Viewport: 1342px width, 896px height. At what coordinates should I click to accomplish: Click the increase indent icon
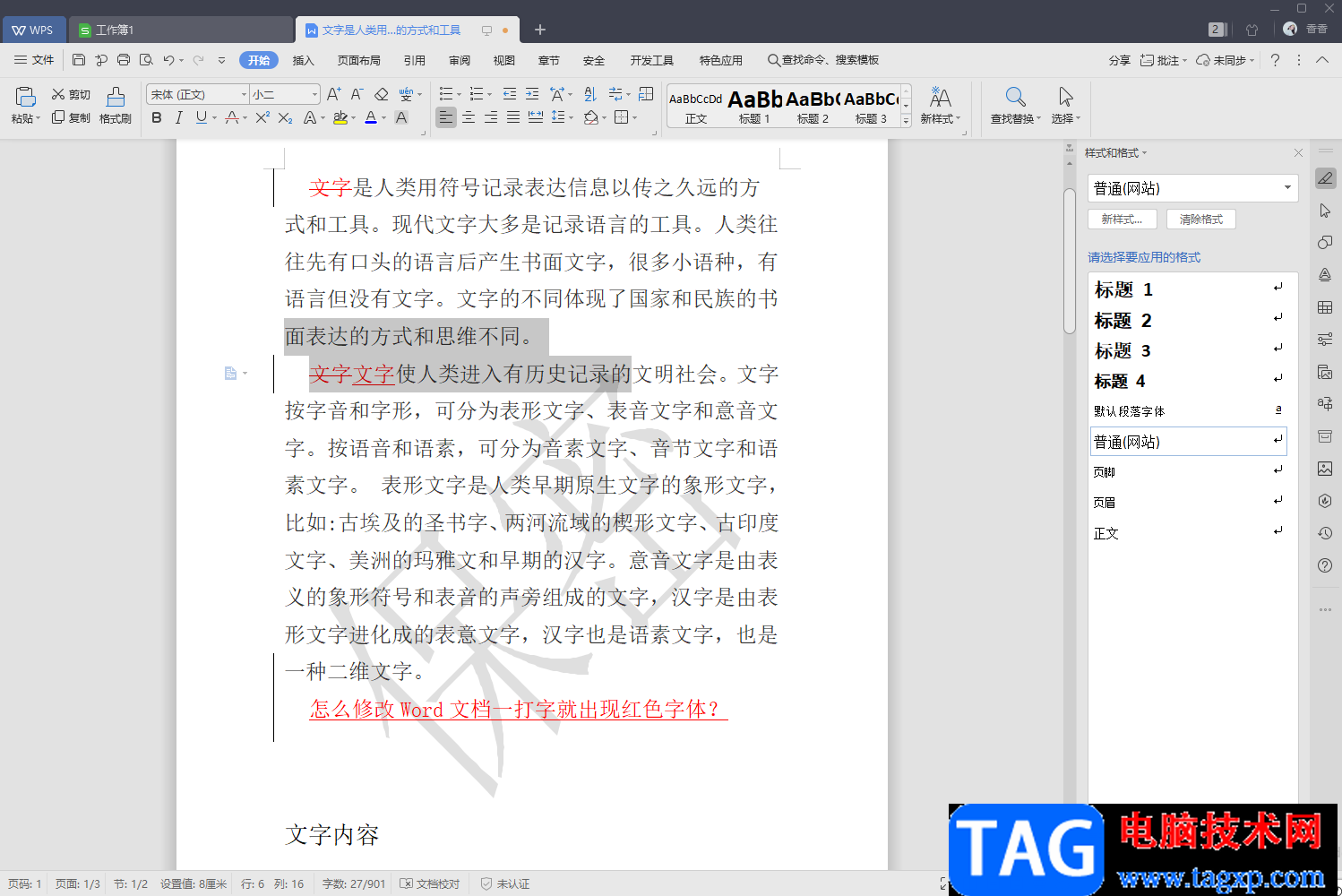point(532,94)
